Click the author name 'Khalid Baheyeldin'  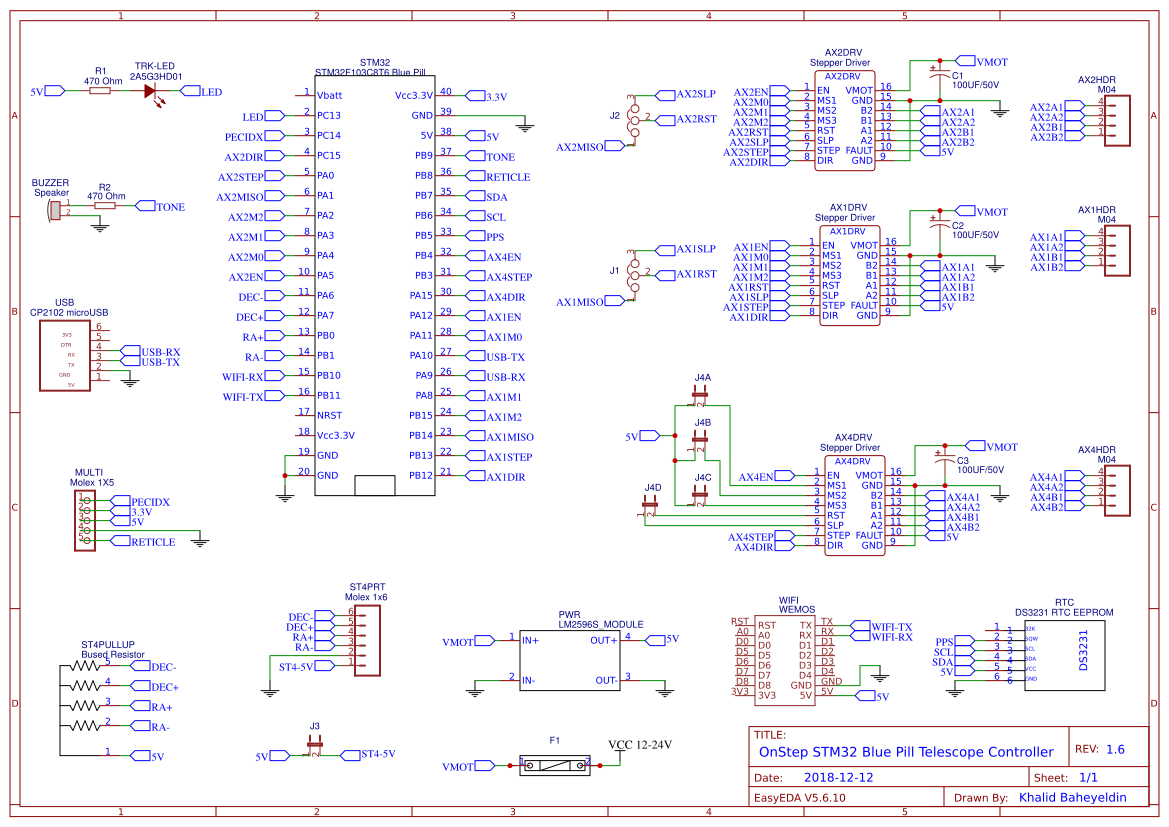click(1072, 797)
